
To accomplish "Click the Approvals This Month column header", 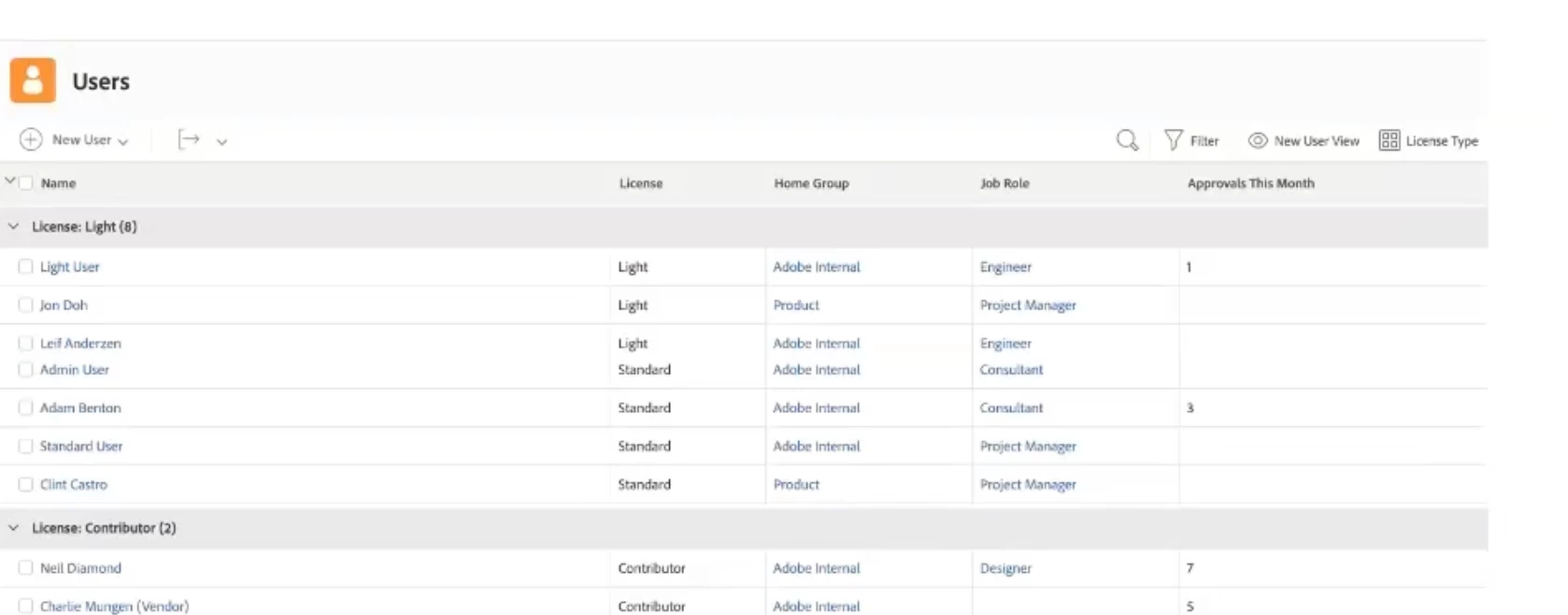I will coord(1250,183).
